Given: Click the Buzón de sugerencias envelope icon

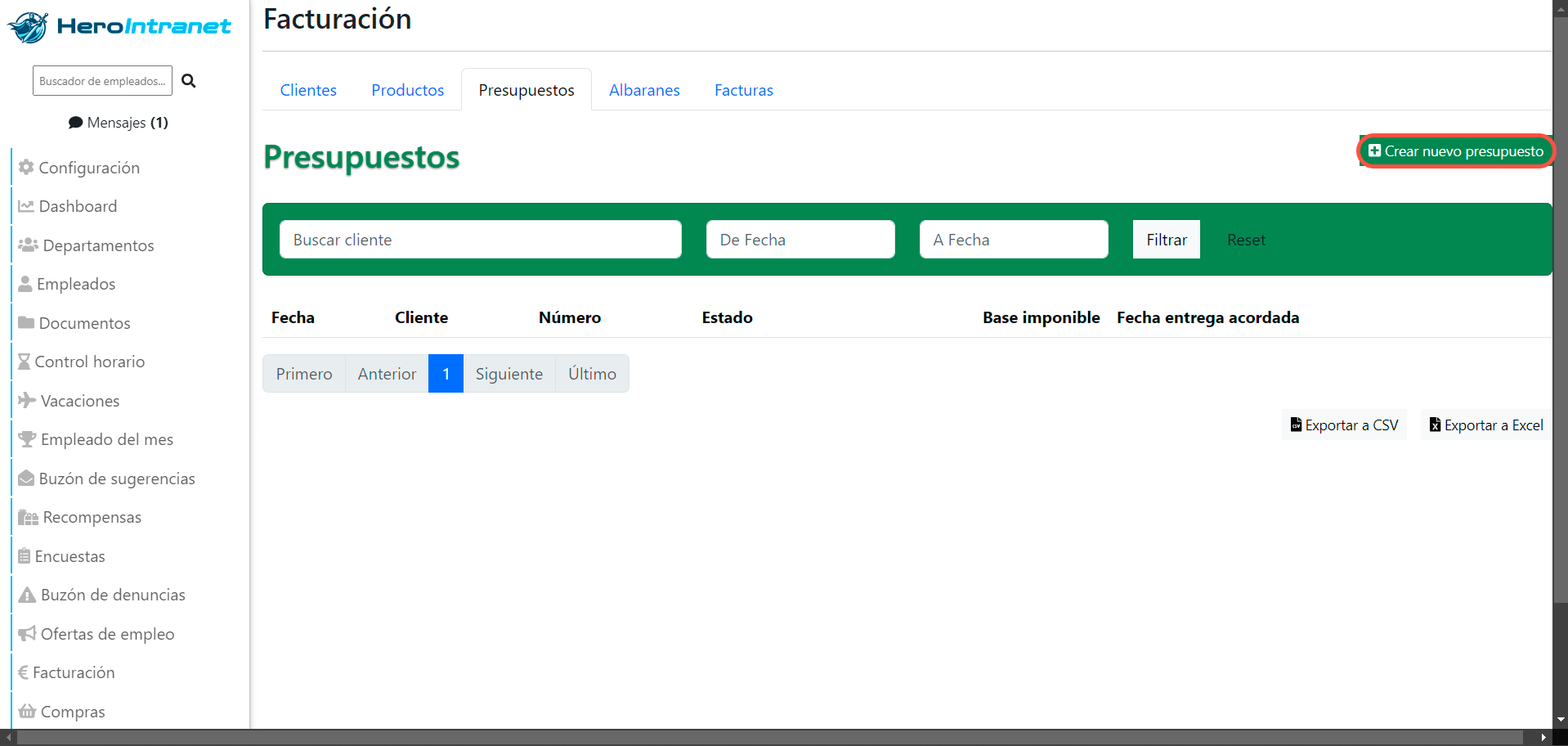Looking at the screenshot, I should pos(26,478).
